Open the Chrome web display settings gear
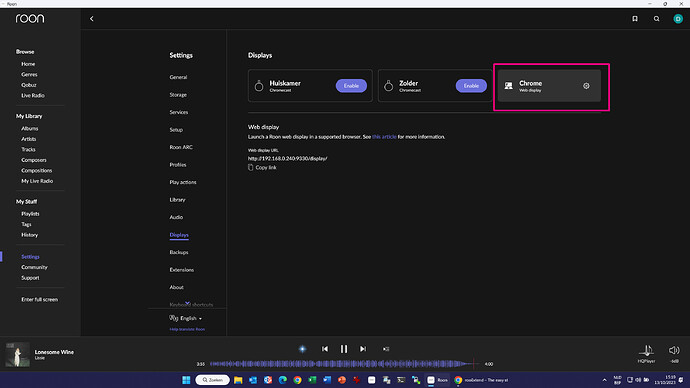690x388 pixels. (x=586, y=86)
